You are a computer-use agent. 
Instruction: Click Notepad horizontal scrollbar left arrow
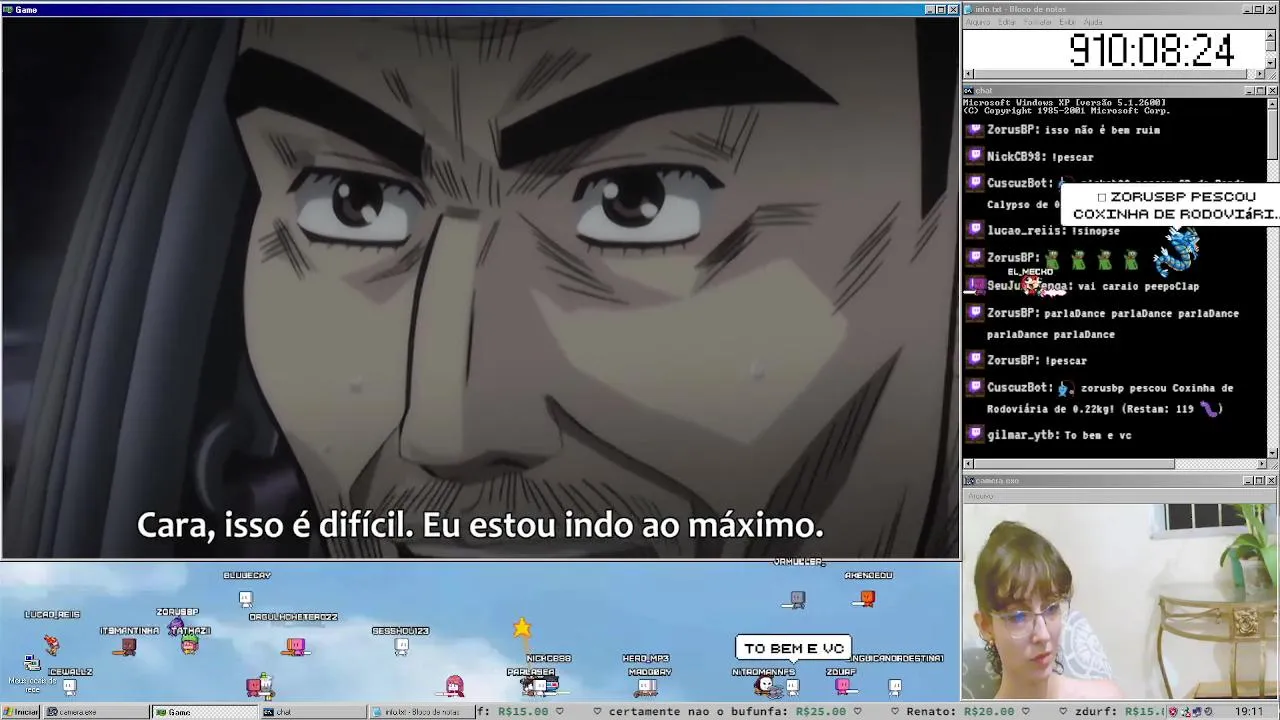point(969,74)
